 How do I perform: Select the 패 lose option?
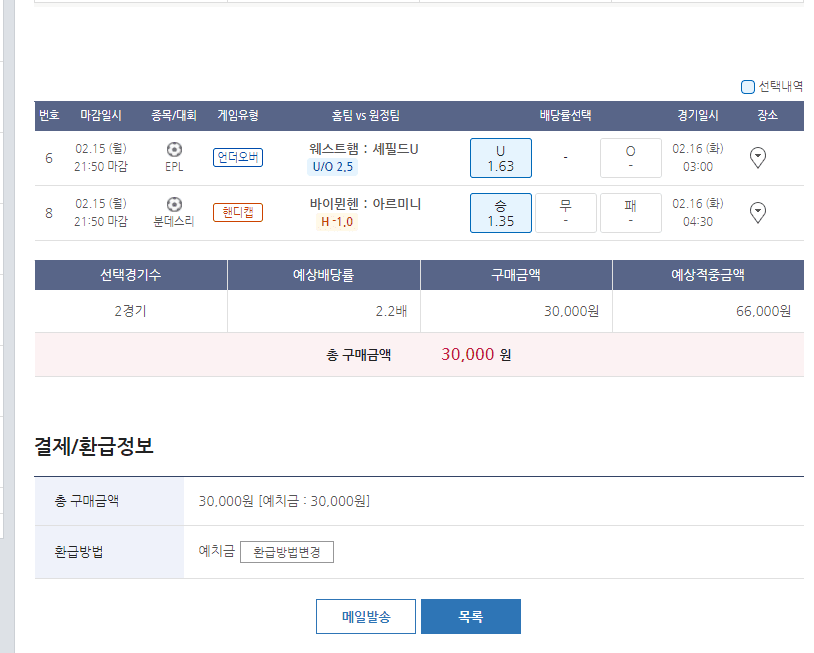point(630,213)
